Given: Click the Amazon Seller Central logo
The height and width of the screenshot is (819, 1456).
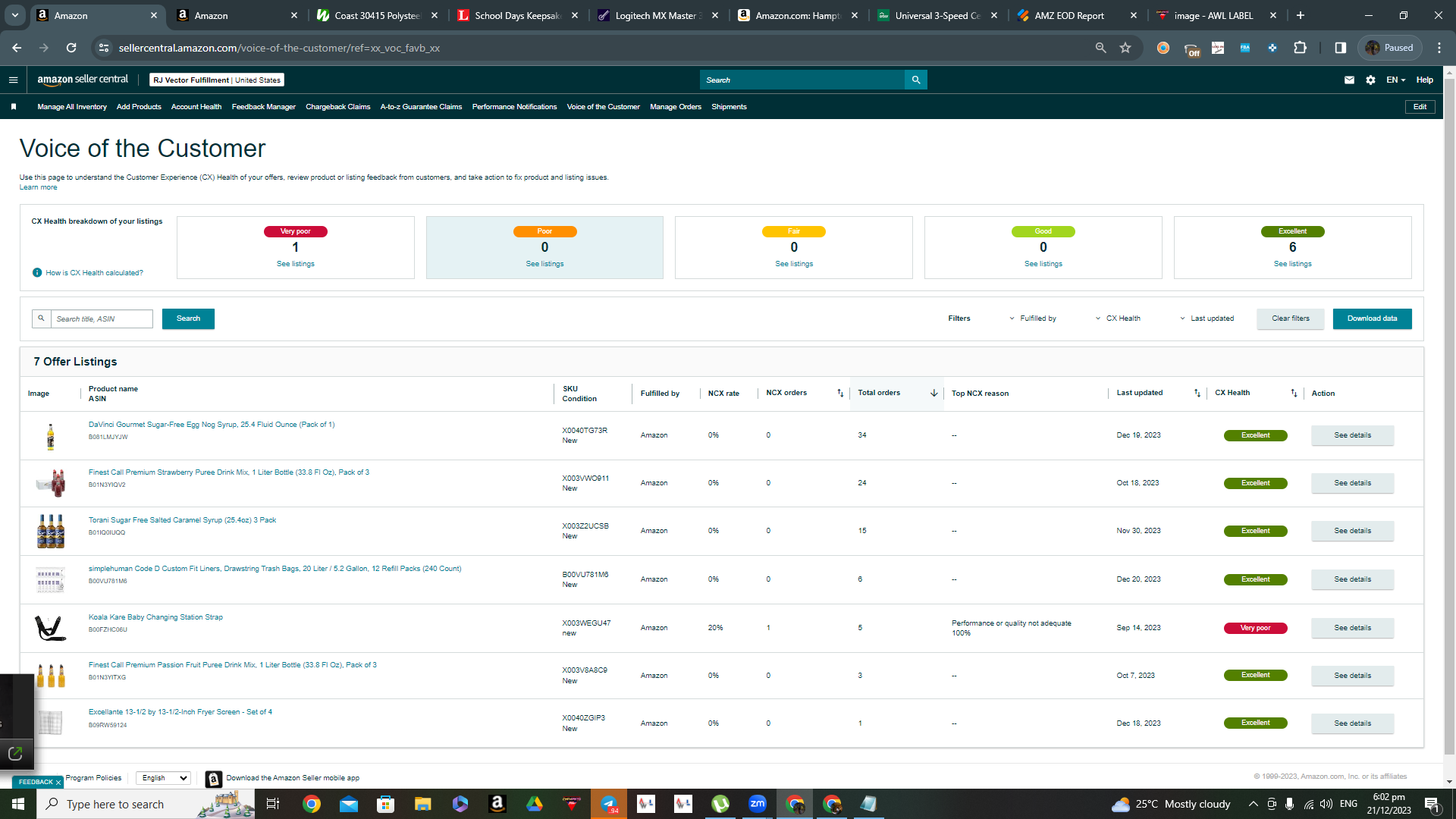Looking at the screenshot, I should (83, 80).
